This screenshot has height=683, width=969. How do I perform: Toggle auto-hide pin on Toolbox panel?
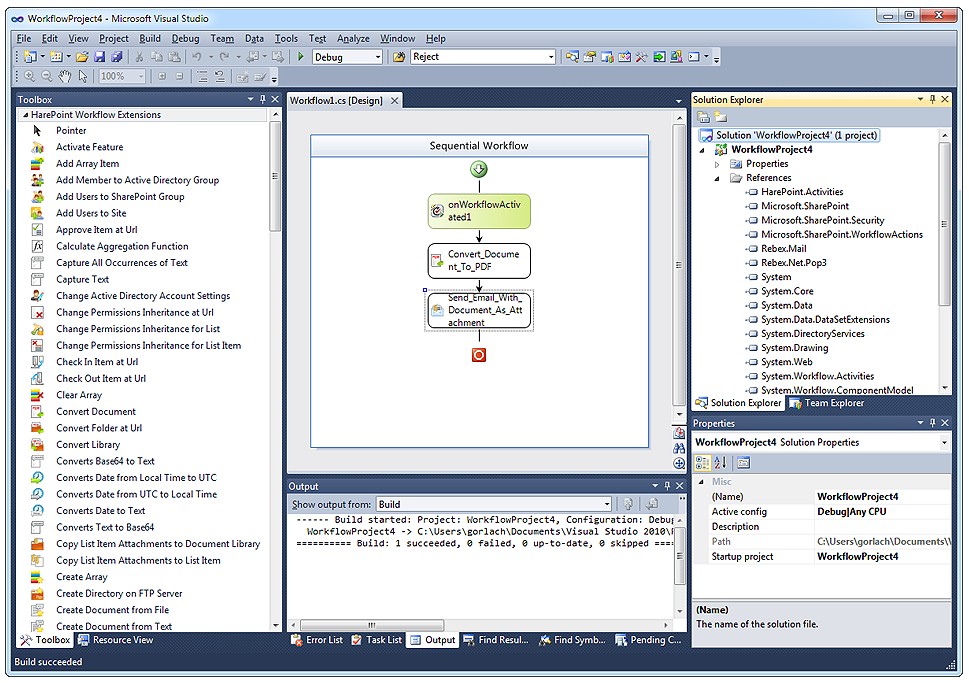point(263,99)
